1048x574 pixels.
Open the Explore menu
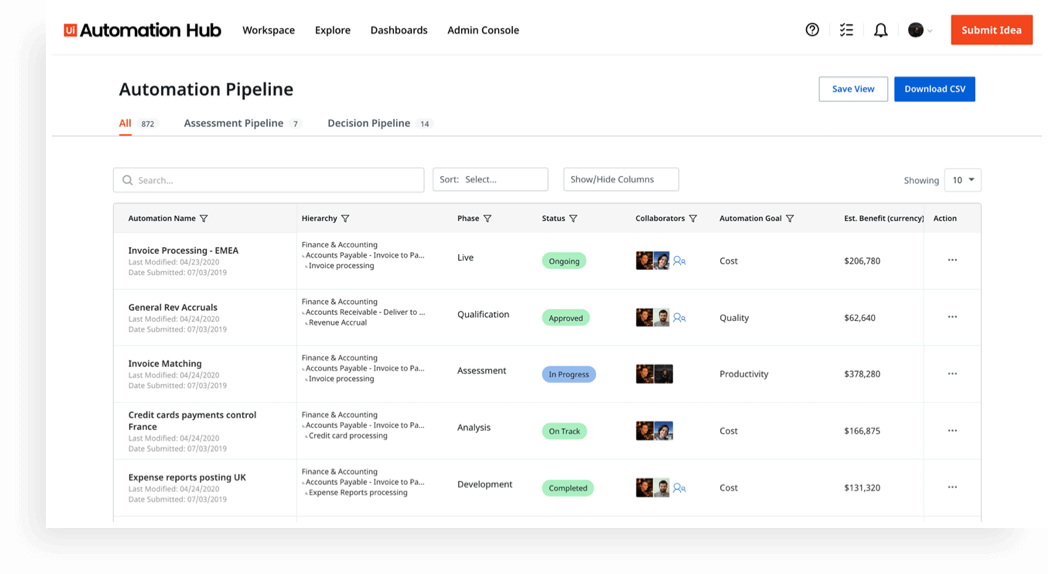[x=333, y=30]
